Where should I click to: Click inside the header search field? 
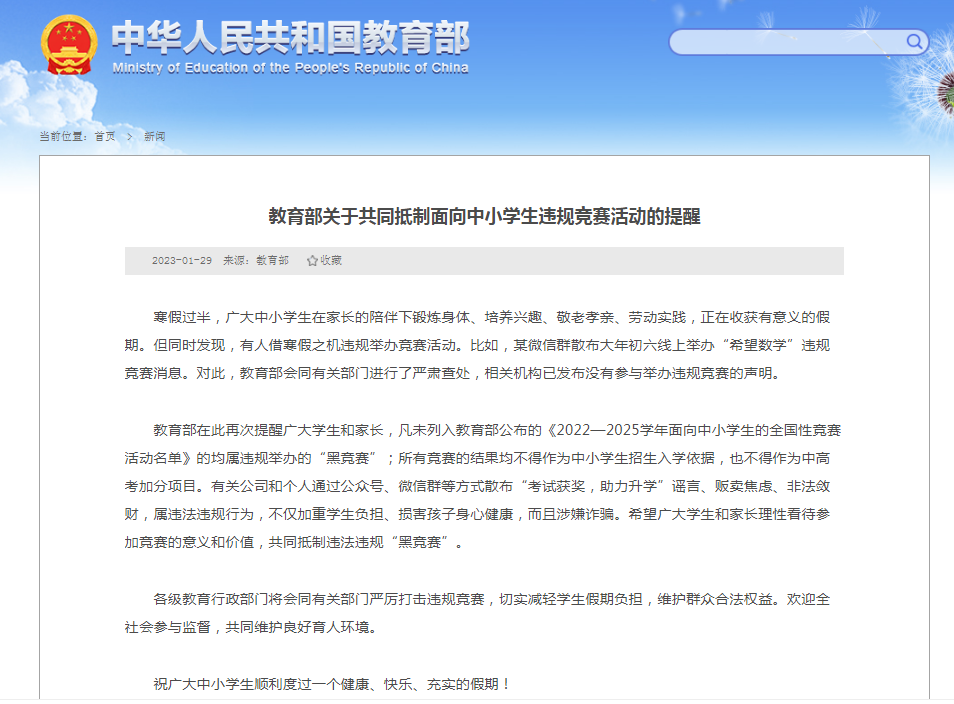click(x=785, y=42)
